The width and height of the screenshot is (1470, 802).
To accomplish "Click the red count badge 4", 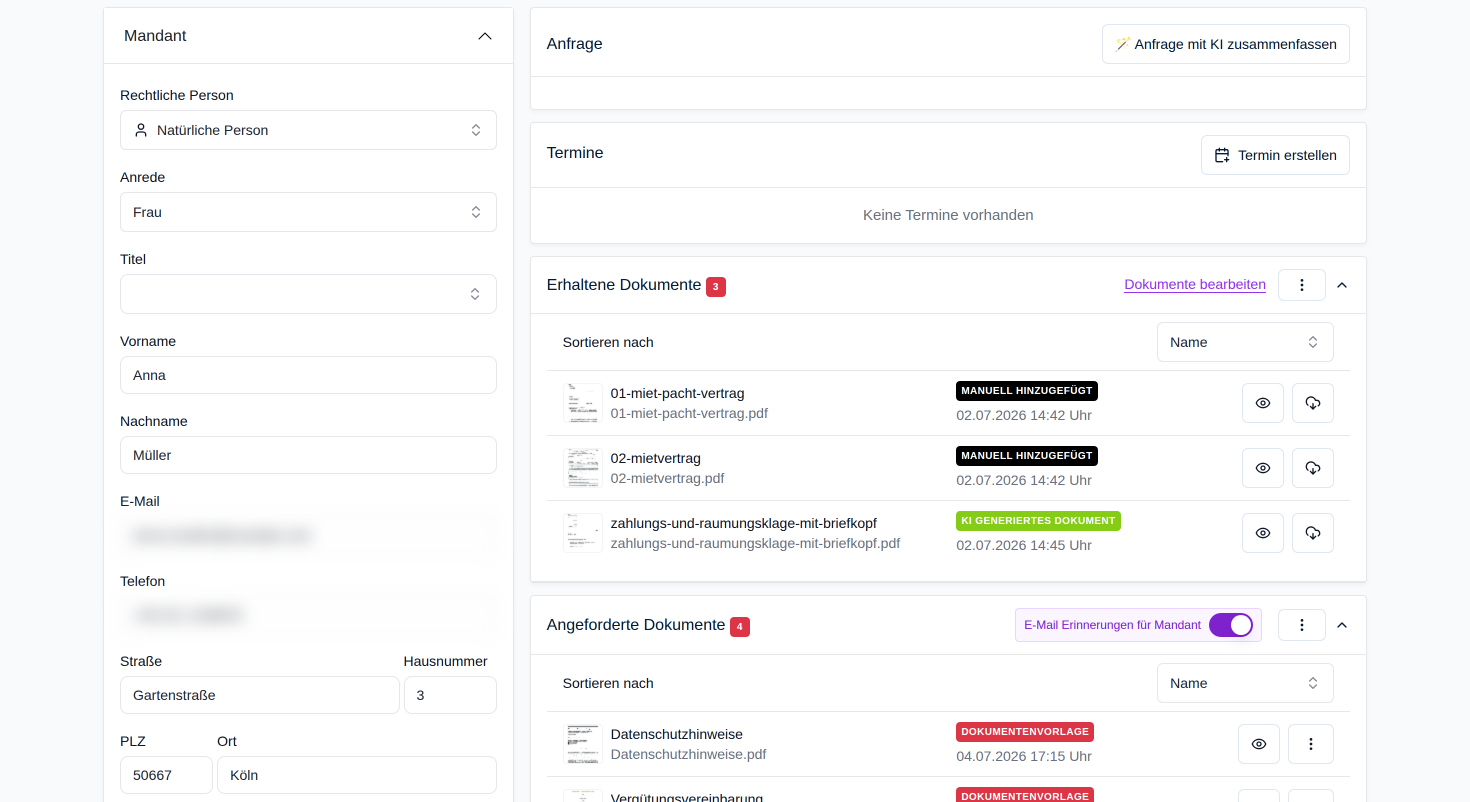I will [x=740, y=627].
